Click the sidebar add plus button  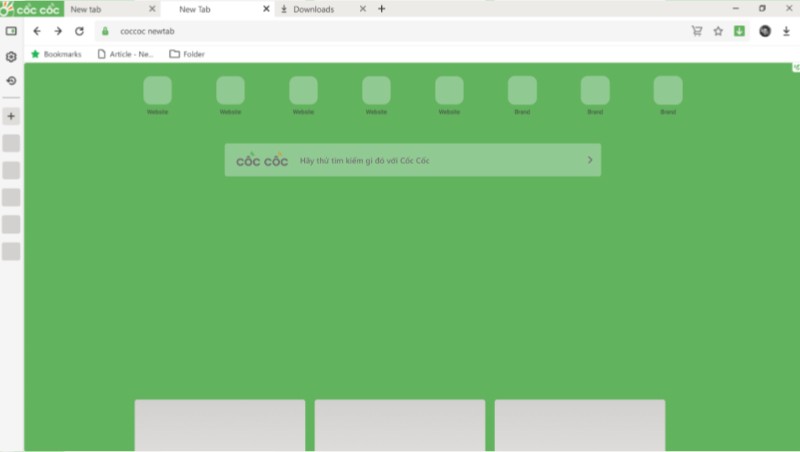(x=11, y=116)
